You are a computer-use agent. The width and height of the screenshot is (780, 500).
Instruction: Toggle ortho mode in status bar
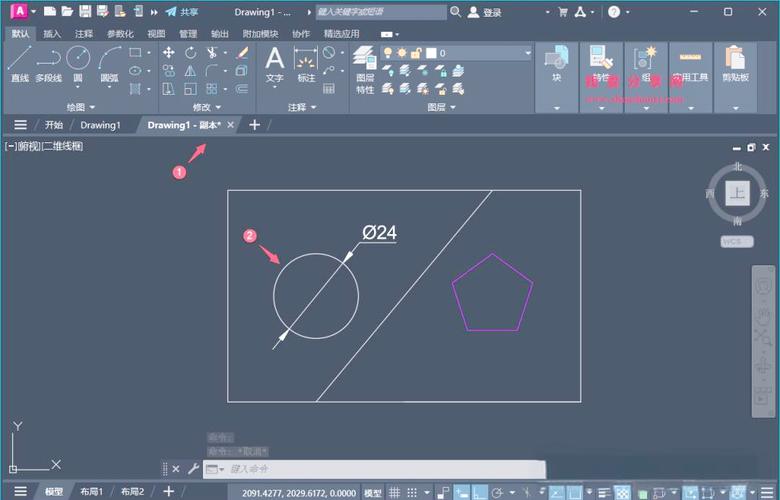click(480, 493)
